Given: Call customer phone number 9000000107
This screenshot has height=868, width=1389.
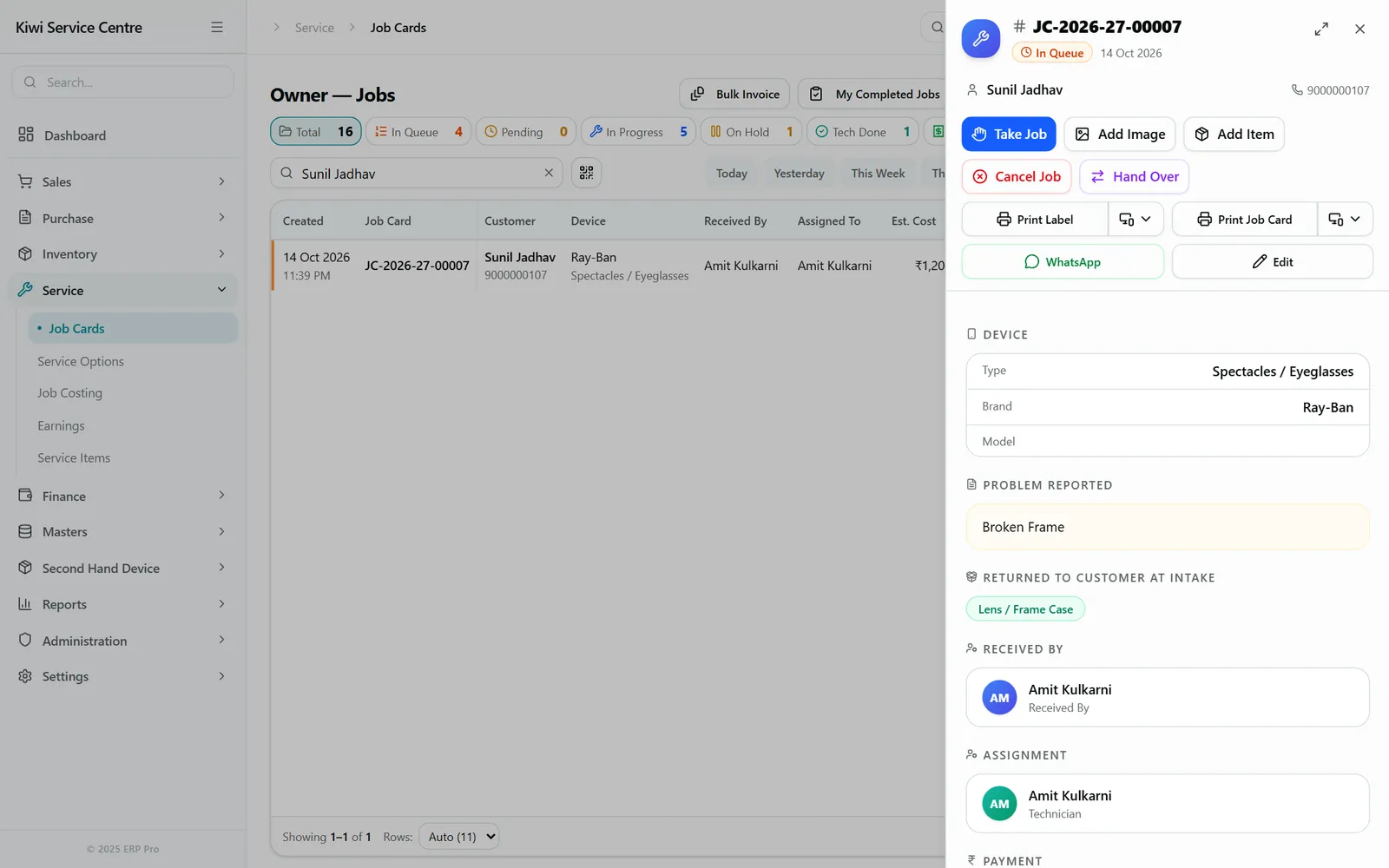Looking at the screenshot, I should pyautogui.click(x=1330, y=90).
